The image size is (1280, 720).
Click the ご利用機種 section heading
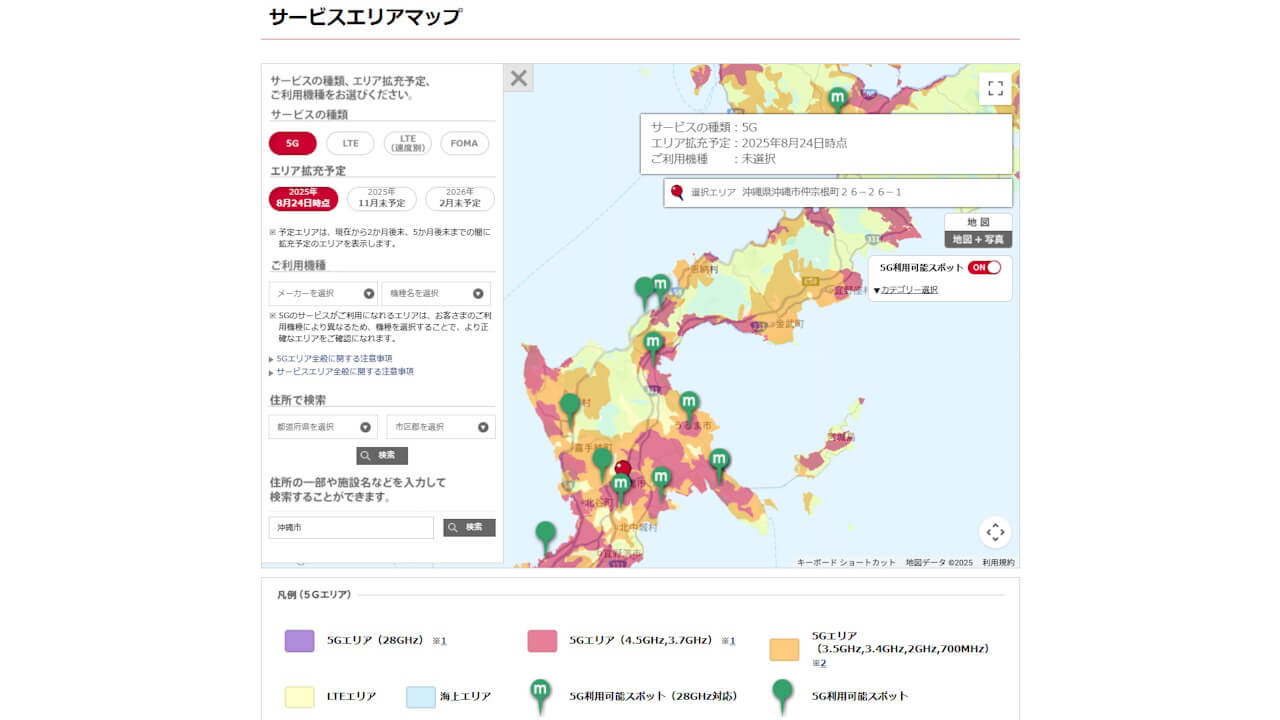[x=298, y=265]
